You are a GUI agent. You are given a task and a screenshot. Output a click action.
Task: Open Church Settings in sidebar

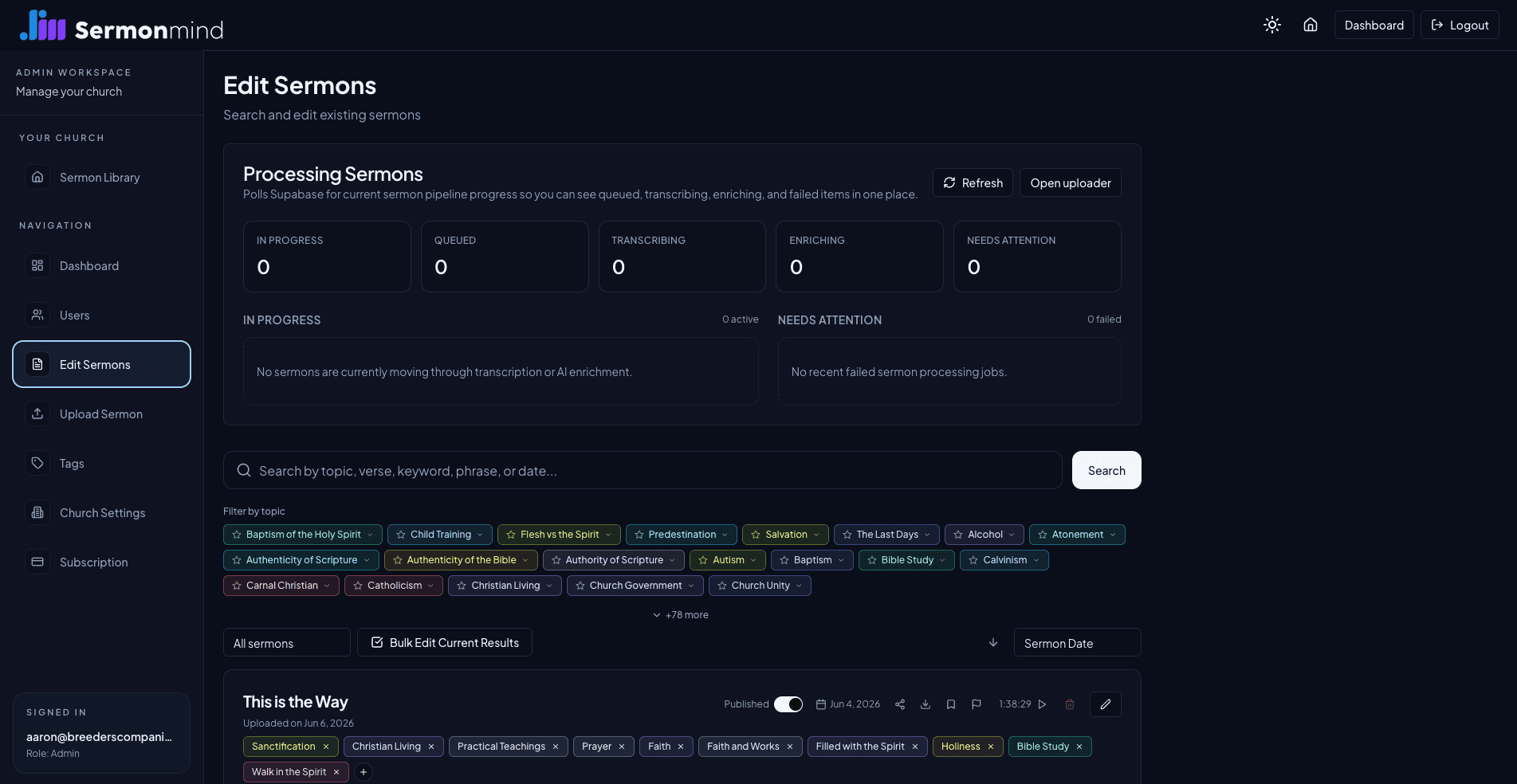(101, 512)
